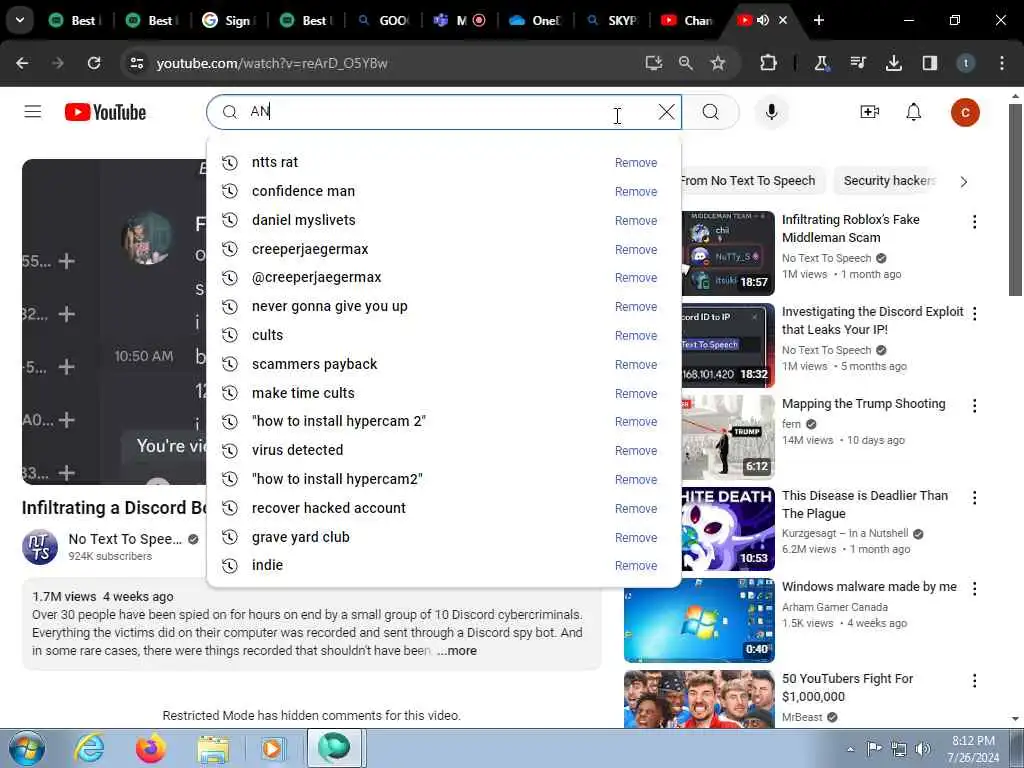The height and width of the screenshot is (768, 1024).
Task: Start voice search with the microphone
Action: click(x=771, y=112)
